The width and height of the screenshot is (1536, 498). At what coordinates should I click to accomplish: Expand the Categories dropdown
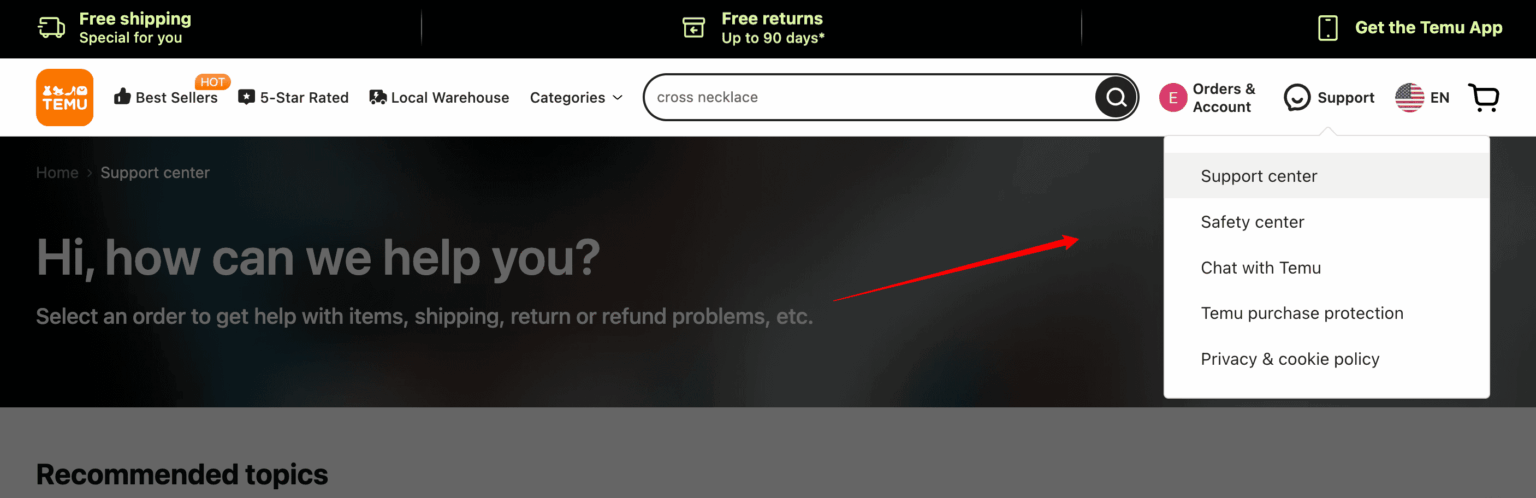(576, 97)
